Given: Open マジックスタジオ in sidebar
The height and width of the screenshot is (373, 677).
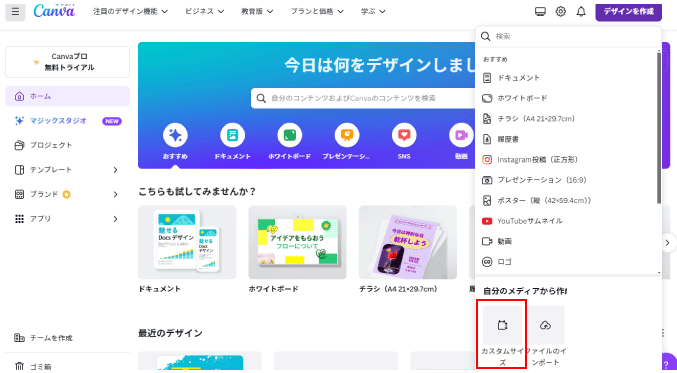Looking at the screenshot, I should 67,121.
